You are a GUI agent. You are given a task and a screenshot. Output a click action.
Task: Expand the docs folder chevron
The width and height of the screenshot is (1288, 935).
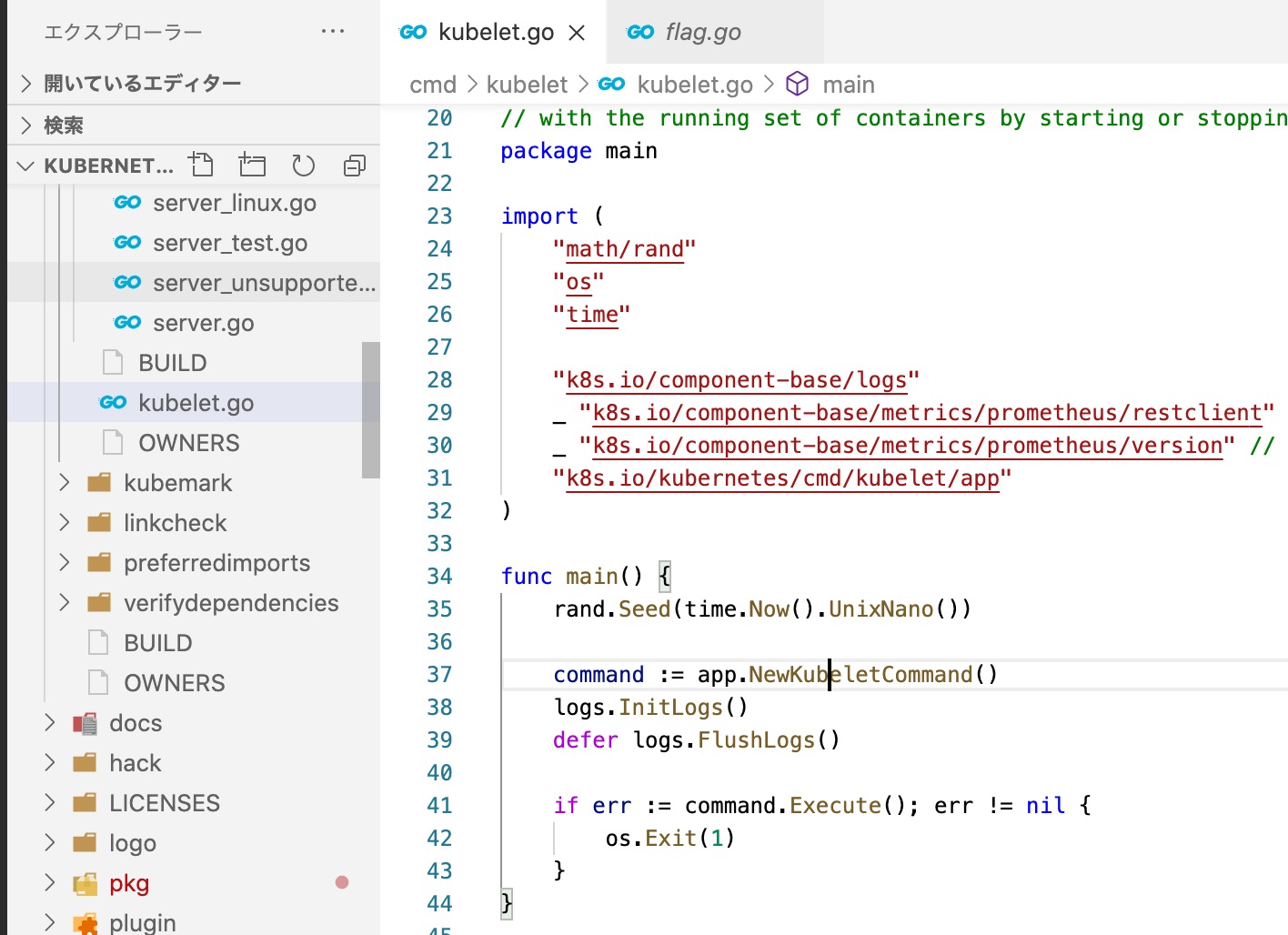50,722
